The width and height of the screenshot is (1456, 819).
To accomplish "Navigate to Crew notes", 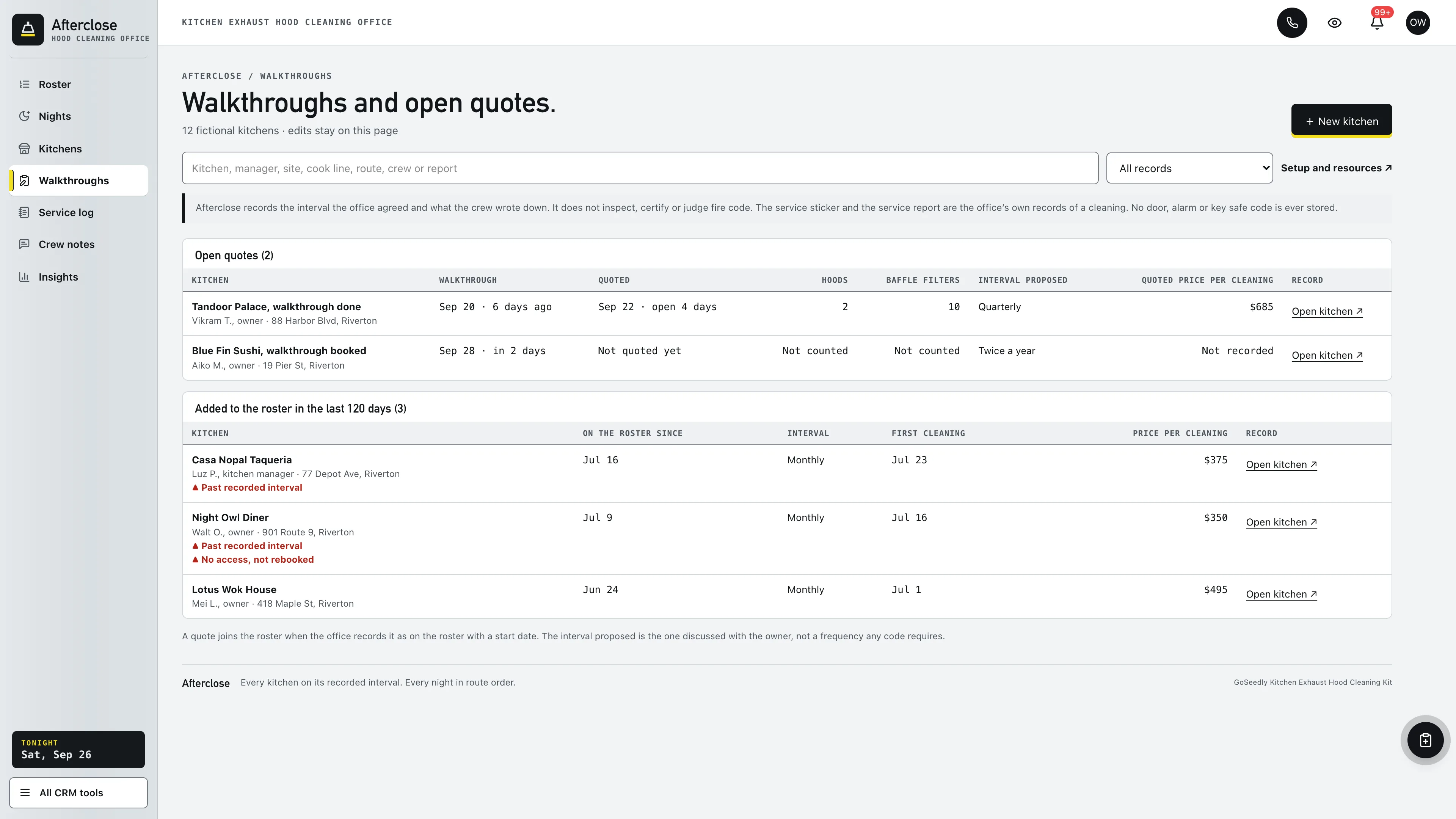I will click(78, 244).
